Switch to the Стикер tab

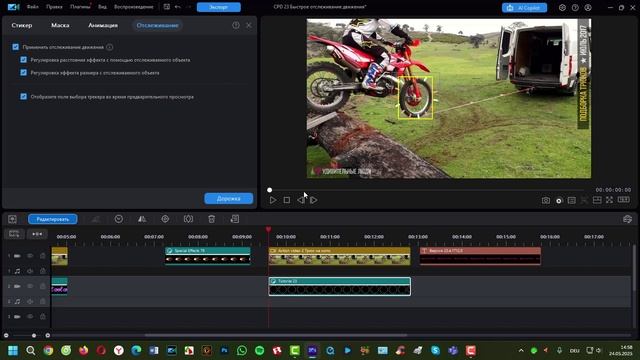pyautogui.click(x=22, y=25)
